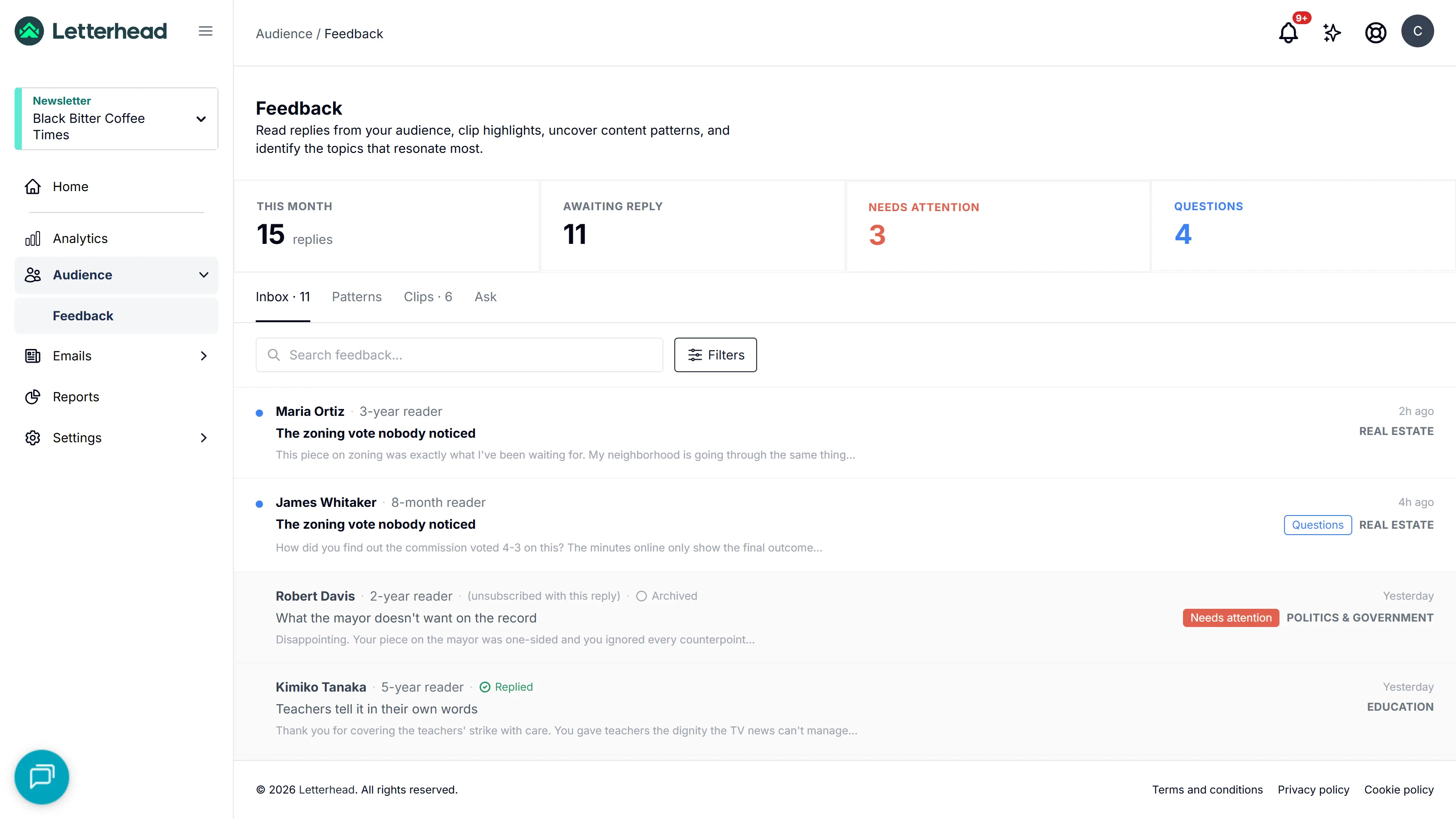Click the Emails newspaper icon
The image size is (1456, 819).
tap(33, 355)
